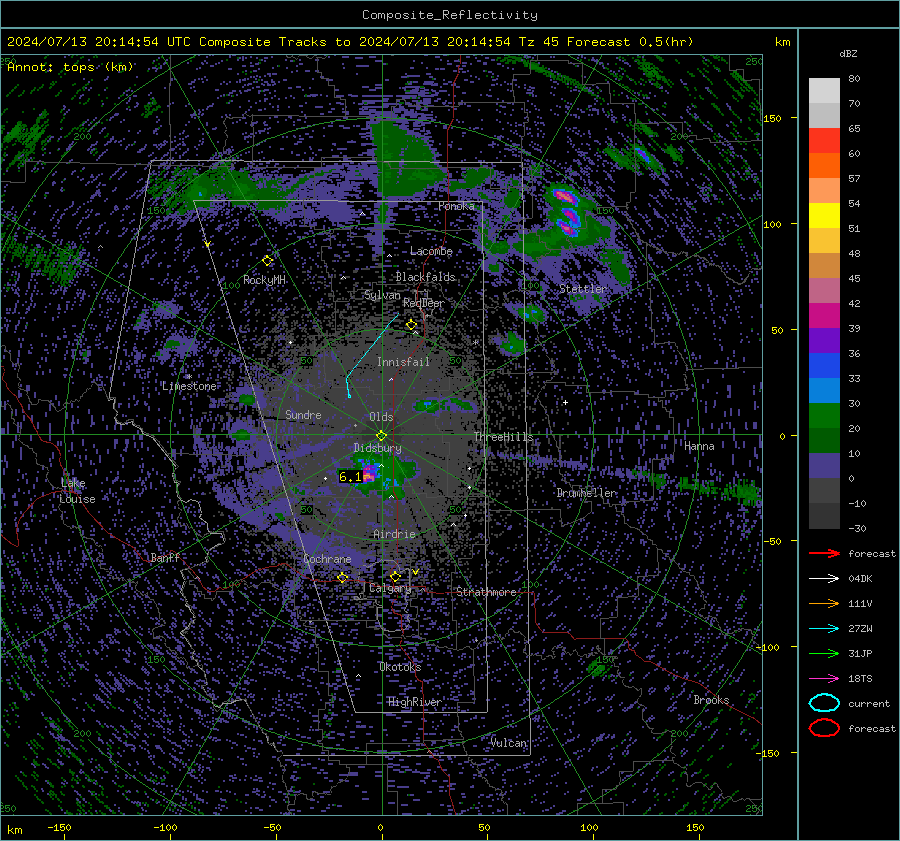Image resolution: width=900 pixels, height=841 pixels.
Task: Click the 18TS legend label text
Action: pos(860,679)
